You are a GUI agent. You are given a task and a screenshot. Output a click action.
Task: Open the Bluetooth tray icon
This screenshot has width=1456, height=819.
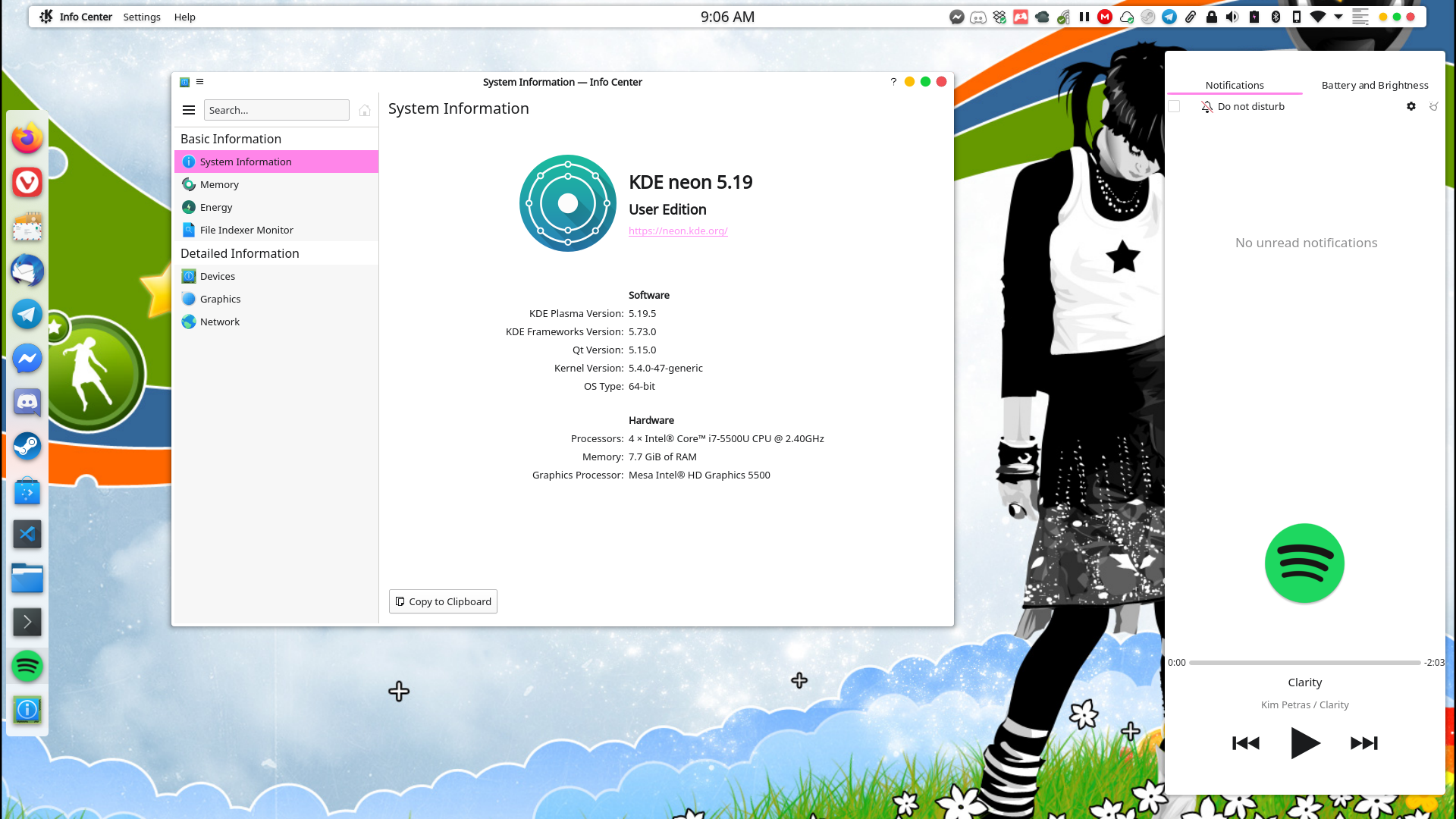(1276, 17)
